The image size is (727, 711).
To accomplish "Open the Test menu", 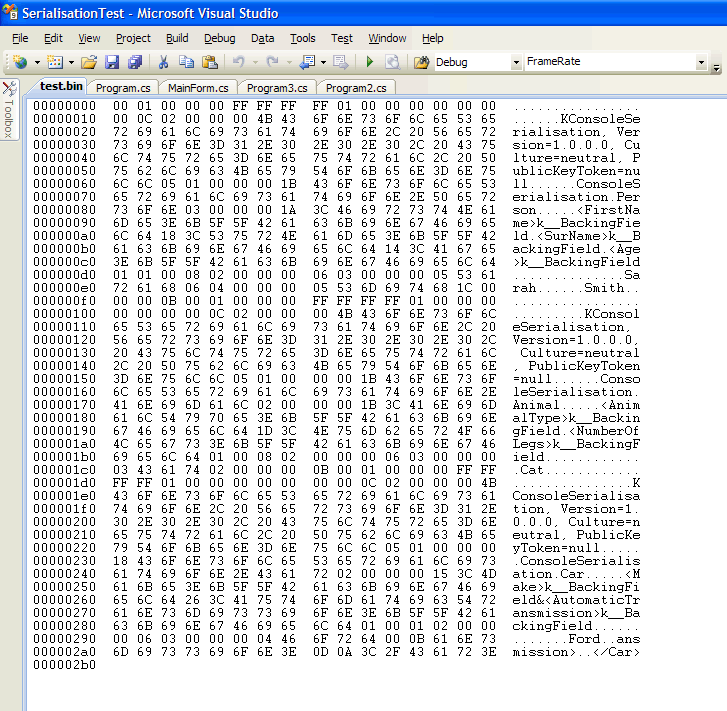I will (342, 38).
